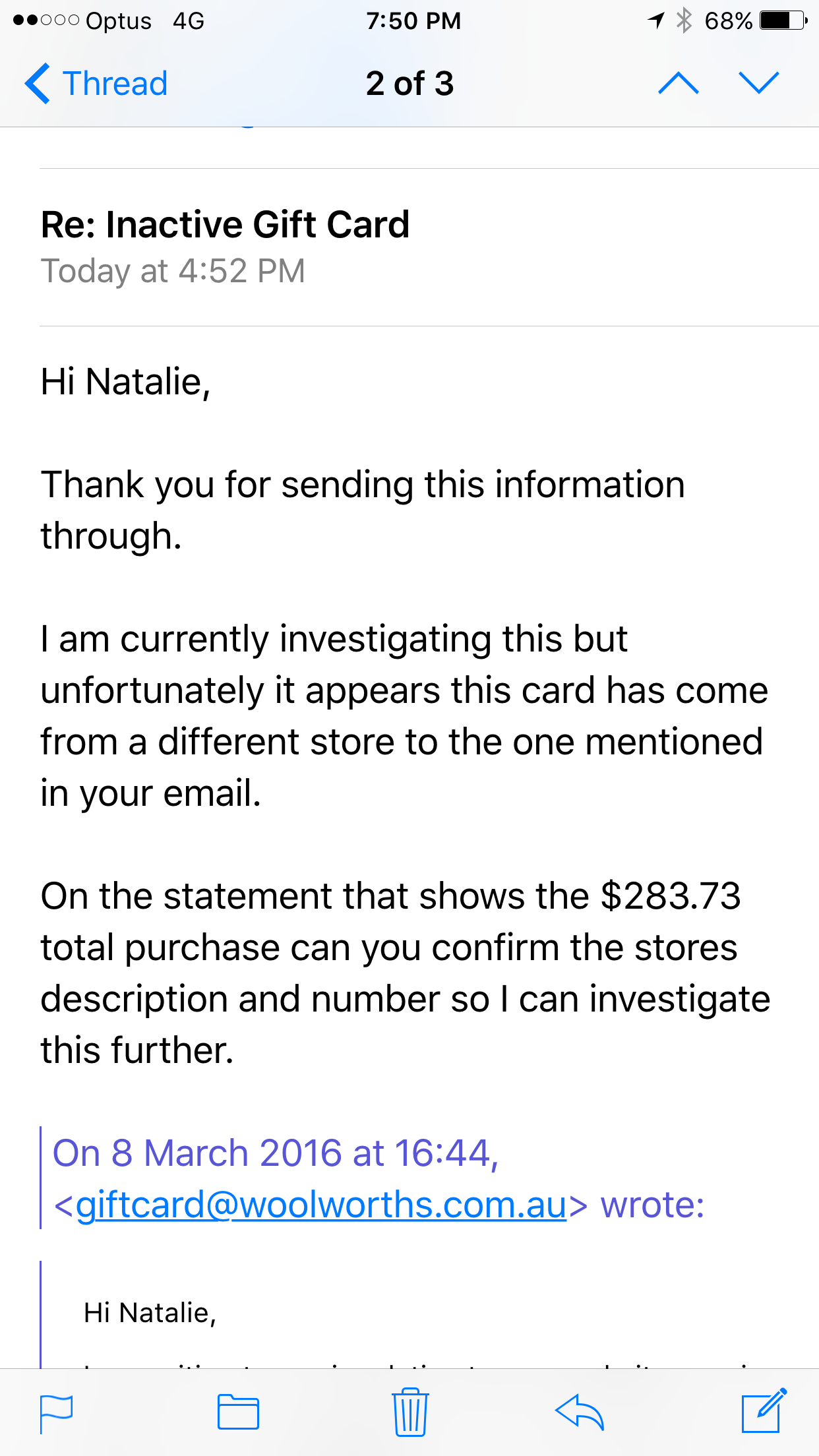The image size is (819, 1456).
Task: Tap the quoted small "Hi Natalie," text
Action: click(150, 1313)
